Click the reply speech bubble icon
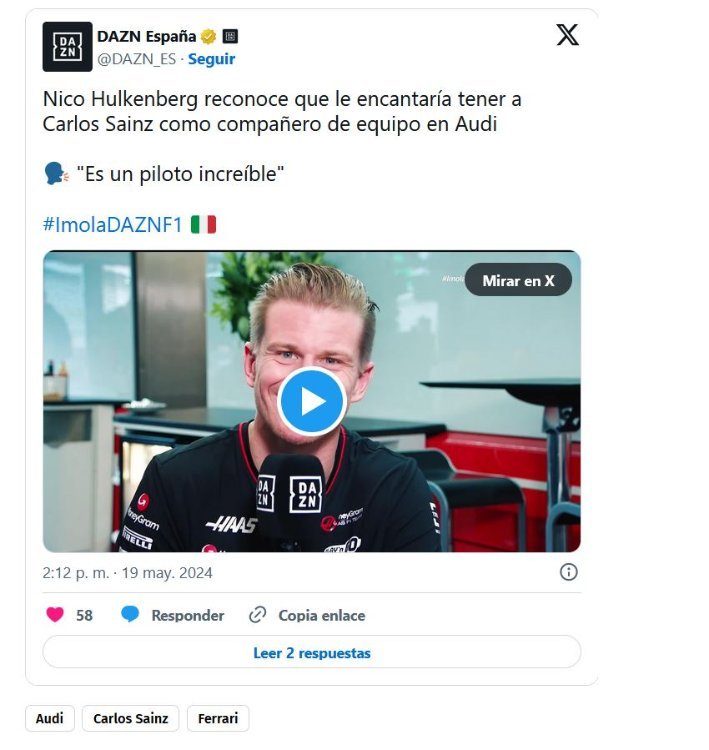 130,615
